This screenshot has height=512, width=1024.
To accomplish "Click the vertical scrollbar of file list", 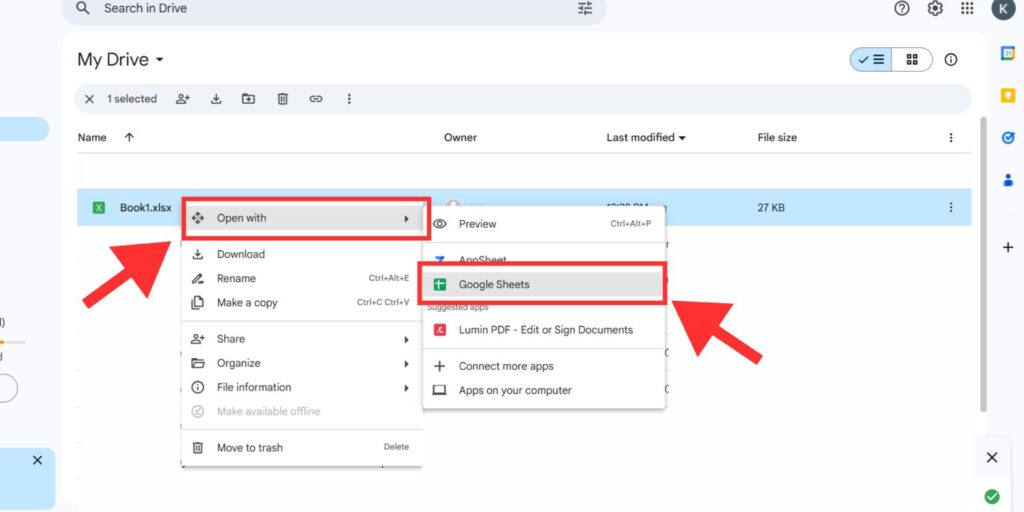I will 984,264.
